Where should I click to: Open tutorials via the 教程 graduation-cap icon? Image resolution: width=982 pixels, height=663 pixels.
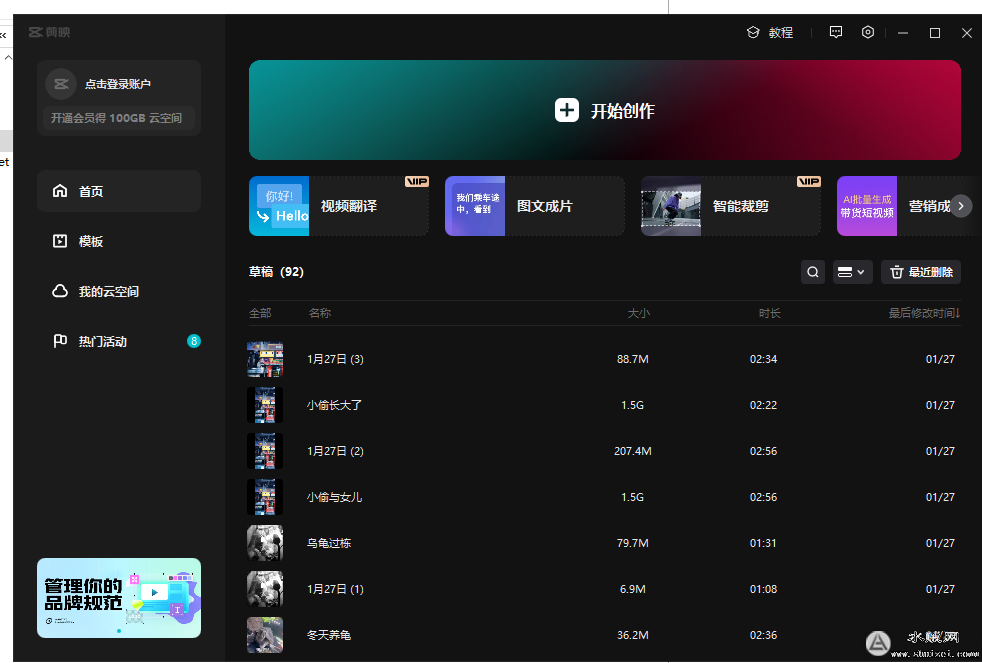coord(752,32)
